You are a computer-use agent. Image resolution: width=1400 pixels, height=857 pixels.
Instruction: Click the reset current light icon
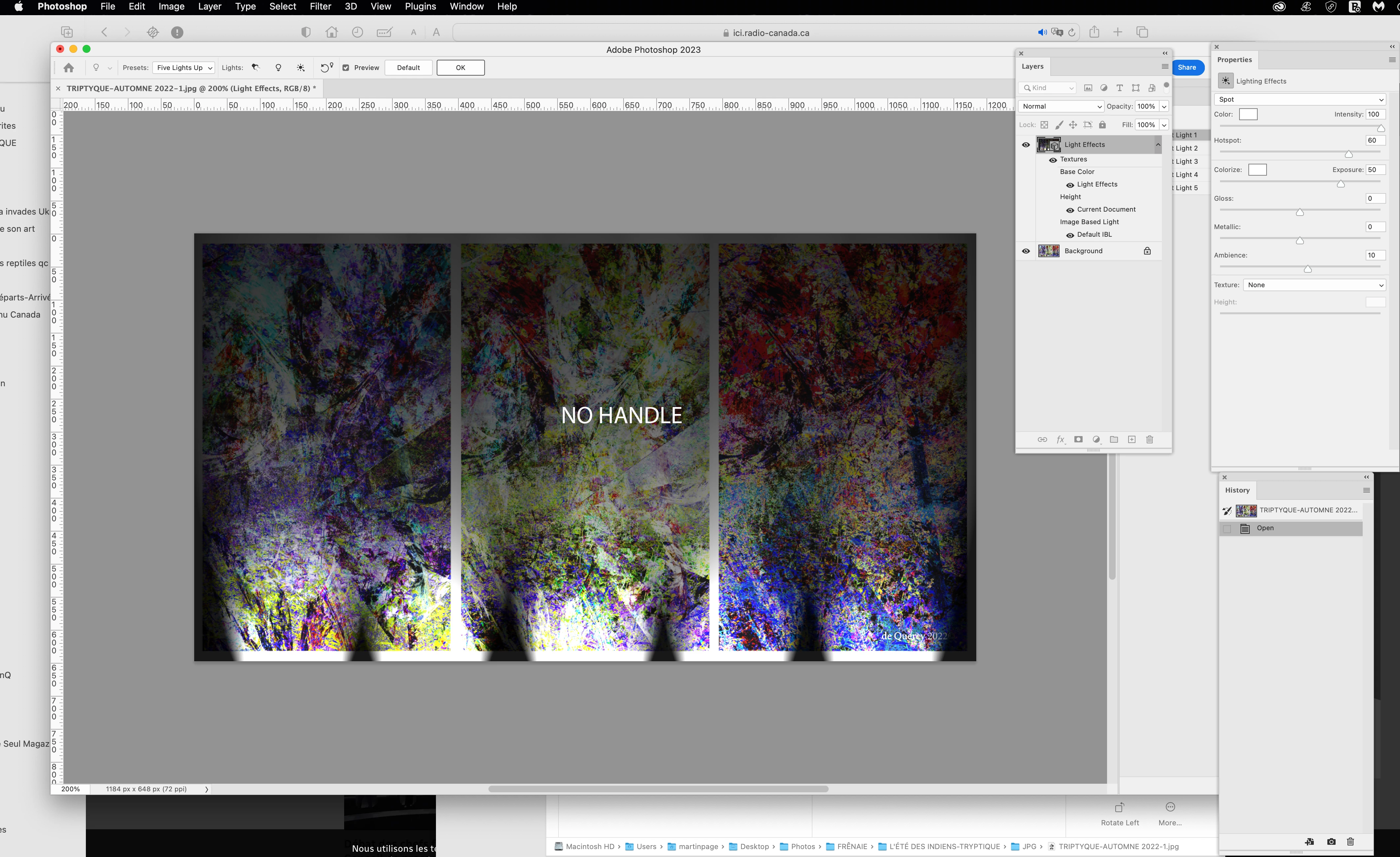coord(326,68)
